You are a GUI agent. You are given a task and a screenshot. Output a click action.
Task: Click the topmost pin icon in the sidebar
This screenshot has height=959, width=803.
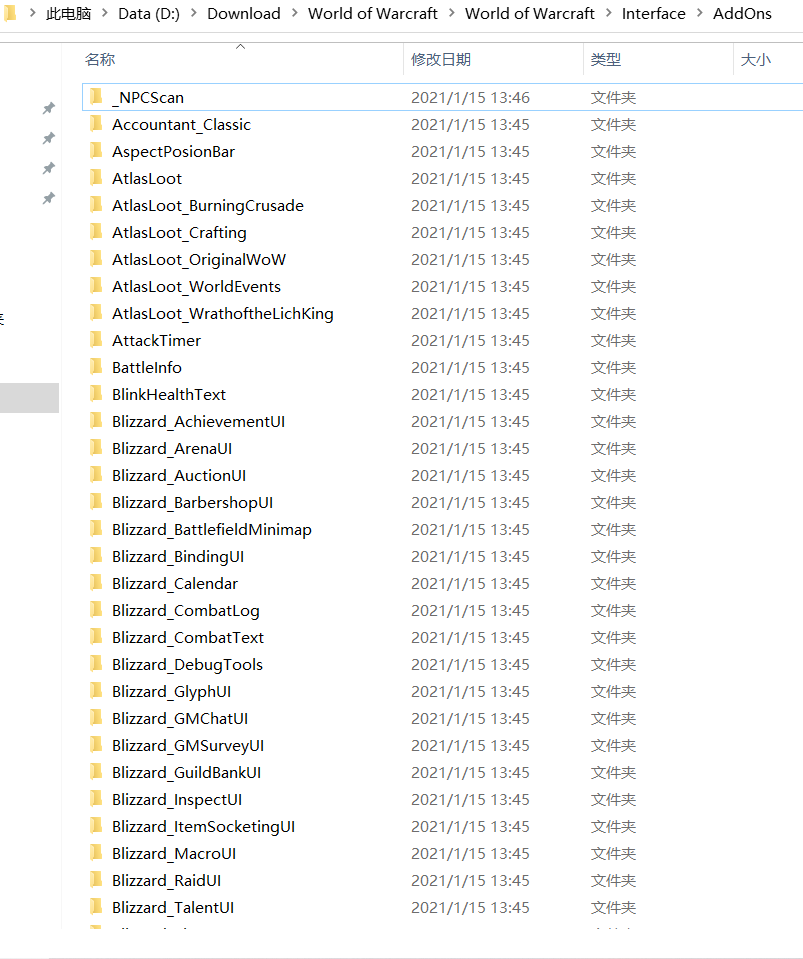tap(48, 108)
